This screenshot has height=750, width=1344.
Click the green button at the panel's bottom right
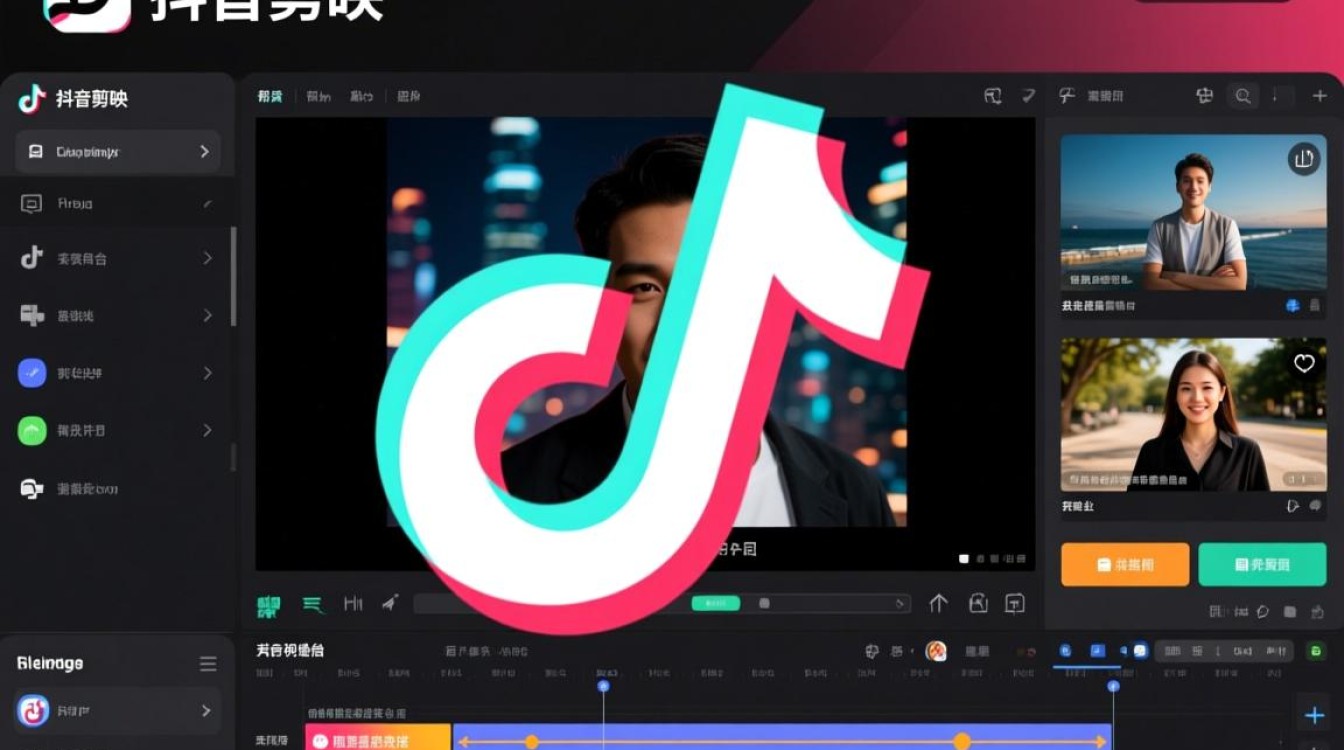click(1261, 564)
